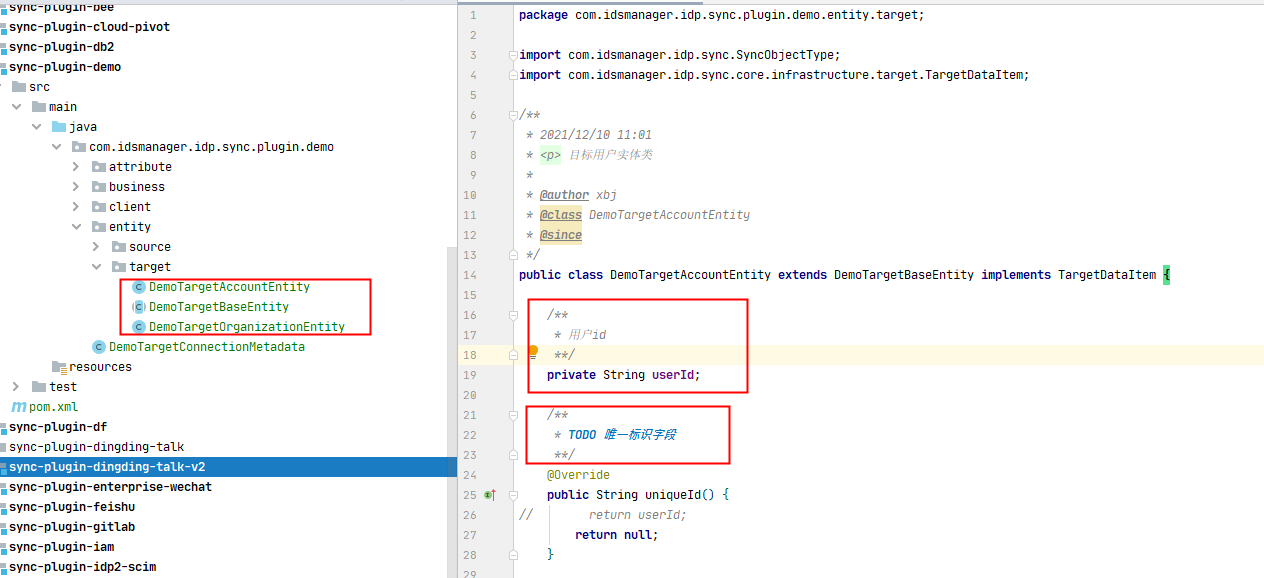Click the TargetDataItem interface name on line 14
The image size is (1264, 578).
[x=1106, y=275]
